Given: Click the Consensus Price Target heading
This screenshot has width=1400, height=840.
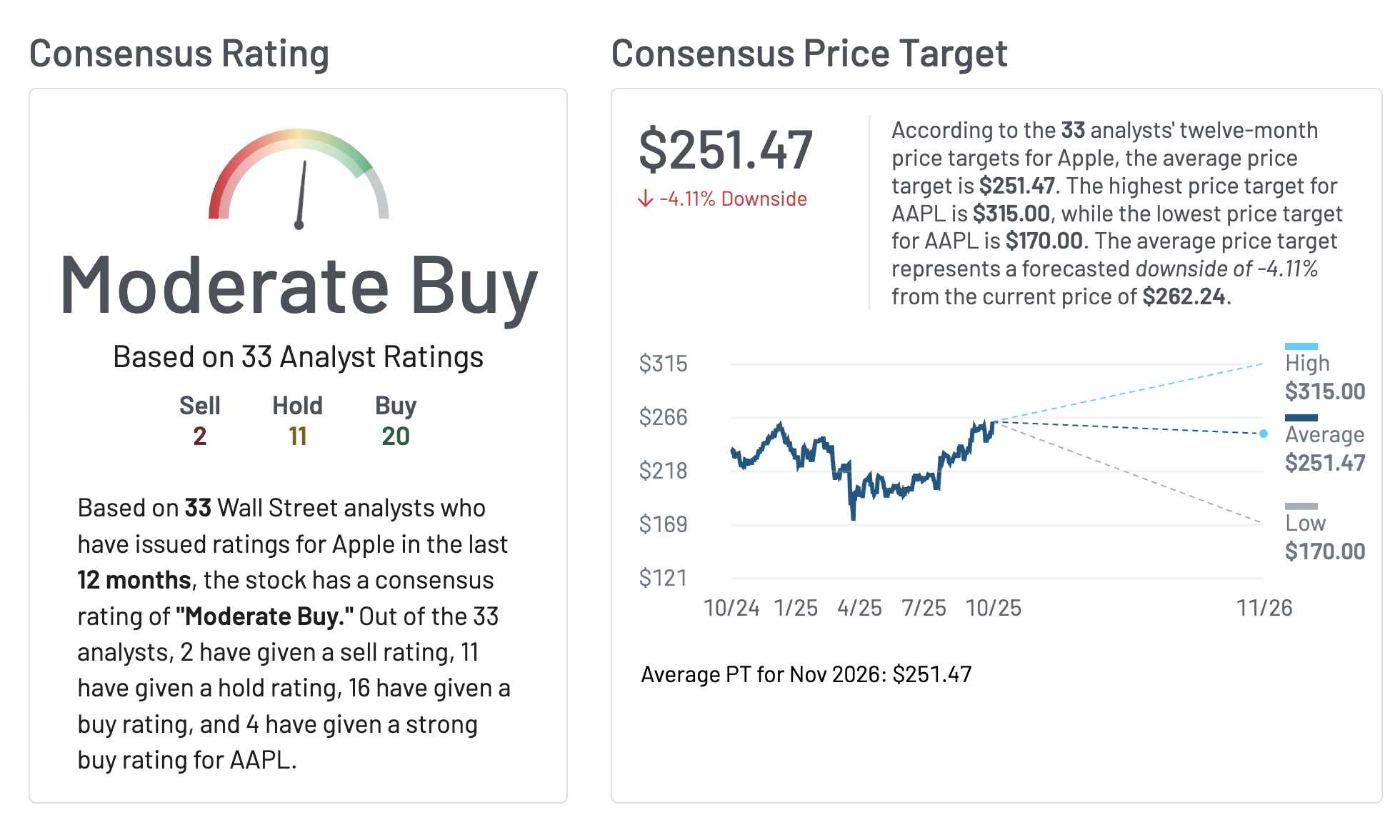Looking at the screenshot, I should (809, 54).
